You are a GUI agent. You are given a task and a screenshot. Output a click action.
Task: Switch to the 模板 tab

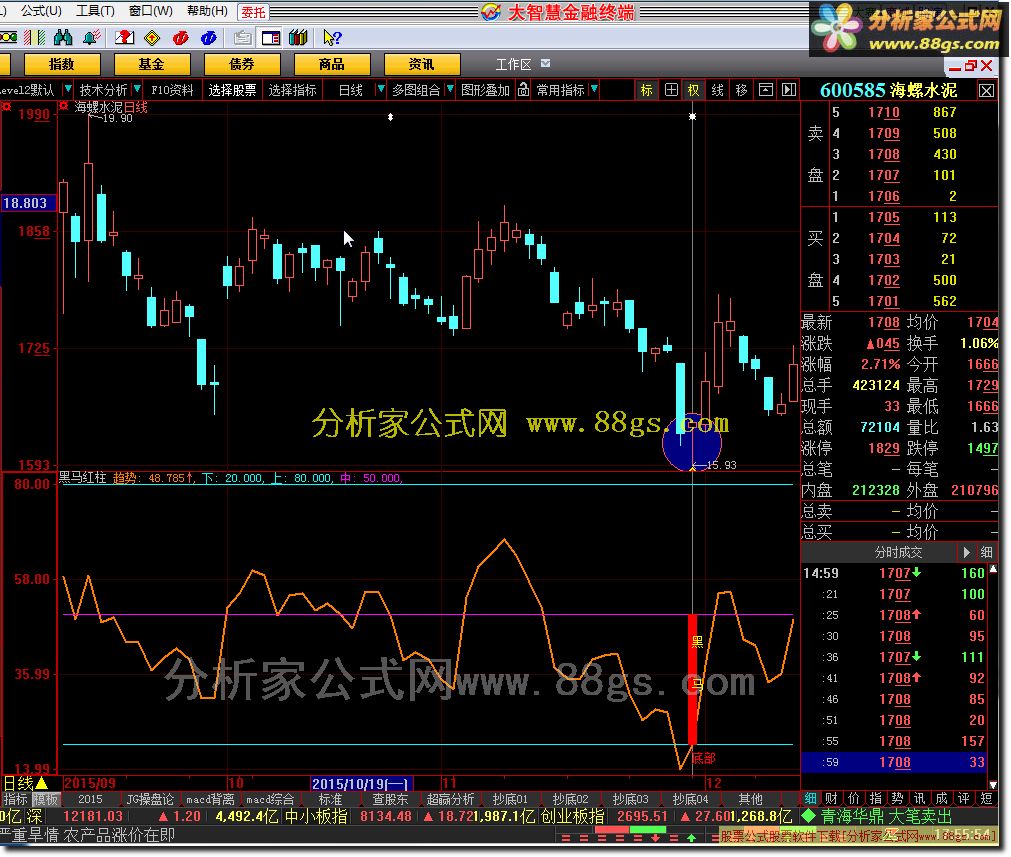point(44,799)
